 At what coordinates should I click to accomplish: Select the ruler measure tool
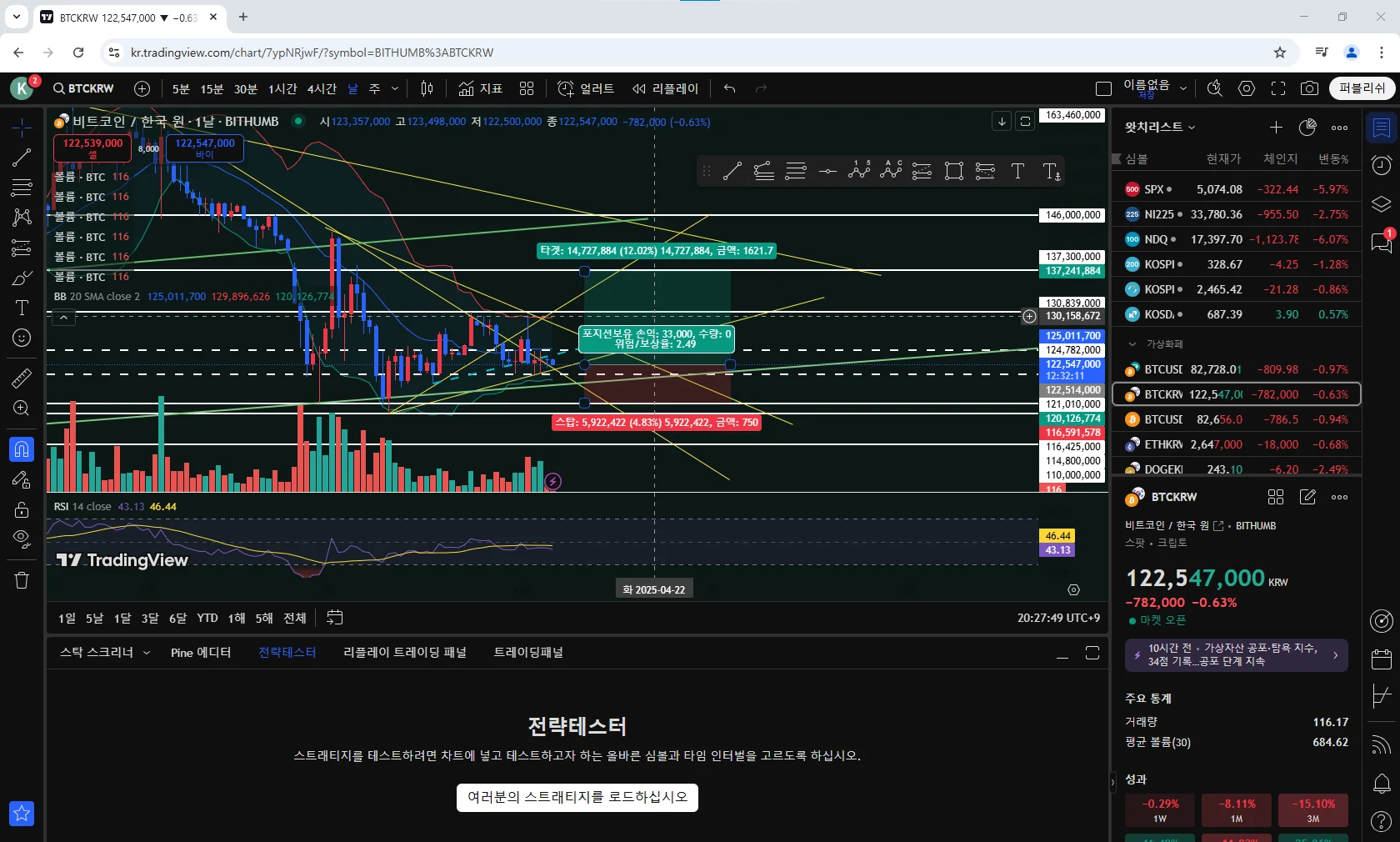22,378
